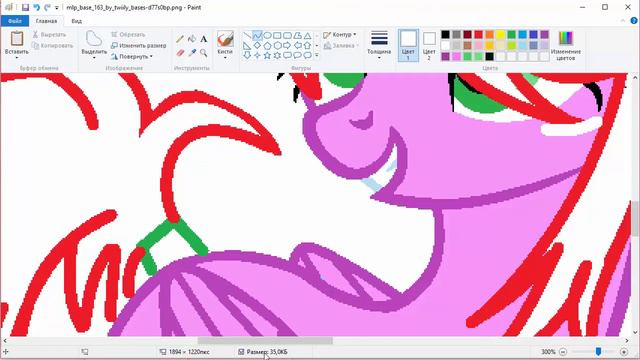
Task: Click Изменить размер resize button
Action: (x=139, y=46)
